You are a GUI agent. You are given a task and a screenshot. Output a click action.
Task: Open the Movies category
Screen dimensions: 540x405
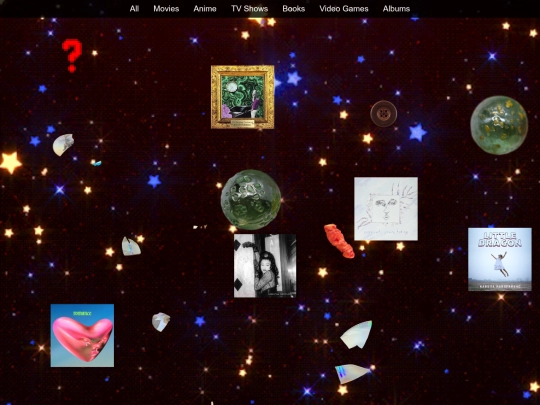coord(166,9)
